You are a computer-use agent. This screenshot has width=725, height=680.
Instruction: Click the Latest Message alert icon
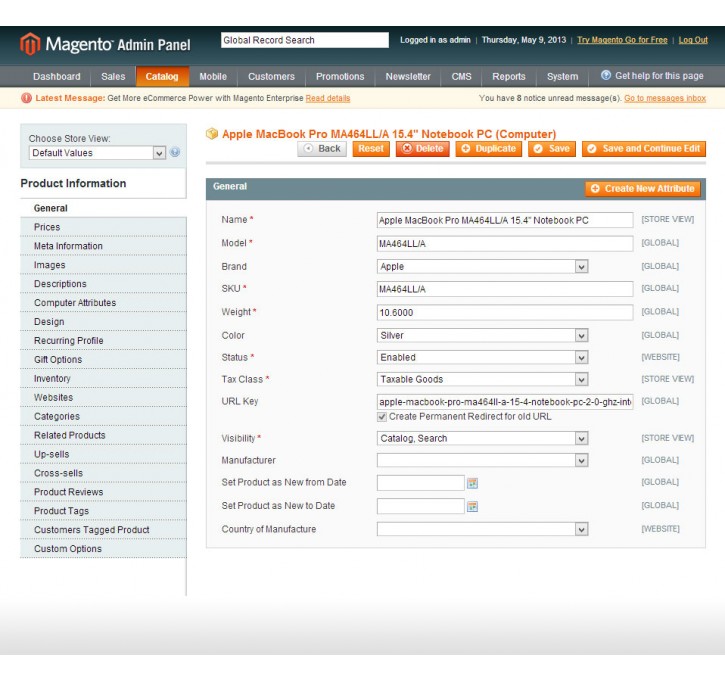(26, 98)
